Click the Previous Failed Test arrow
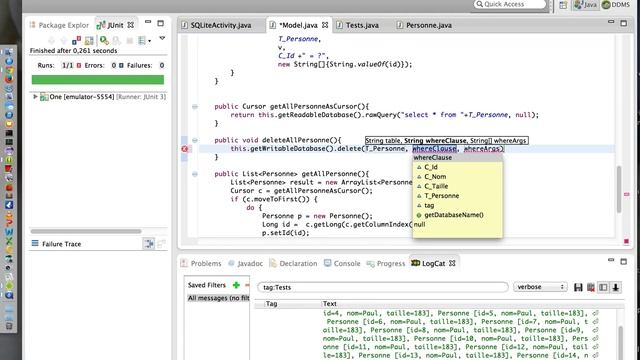Image resolution: width=640 pixels, height=360 pixels. coord(64,40)
